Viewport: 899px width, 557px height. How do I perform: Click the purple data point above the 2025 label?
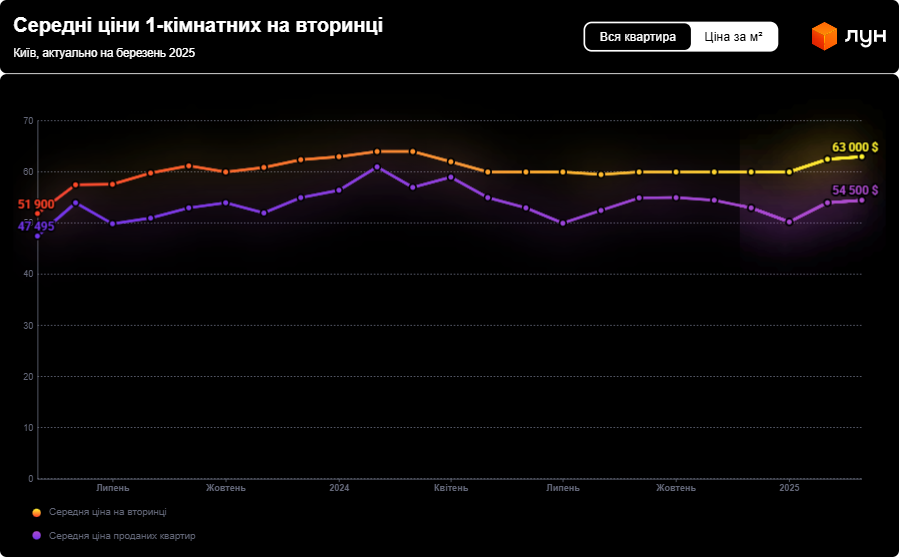[789, 222]
